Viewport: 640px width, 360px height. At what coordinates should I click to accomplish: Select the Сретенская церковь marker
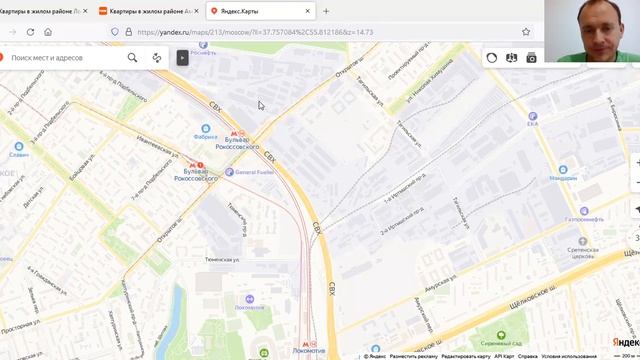[x=583, y=241]
